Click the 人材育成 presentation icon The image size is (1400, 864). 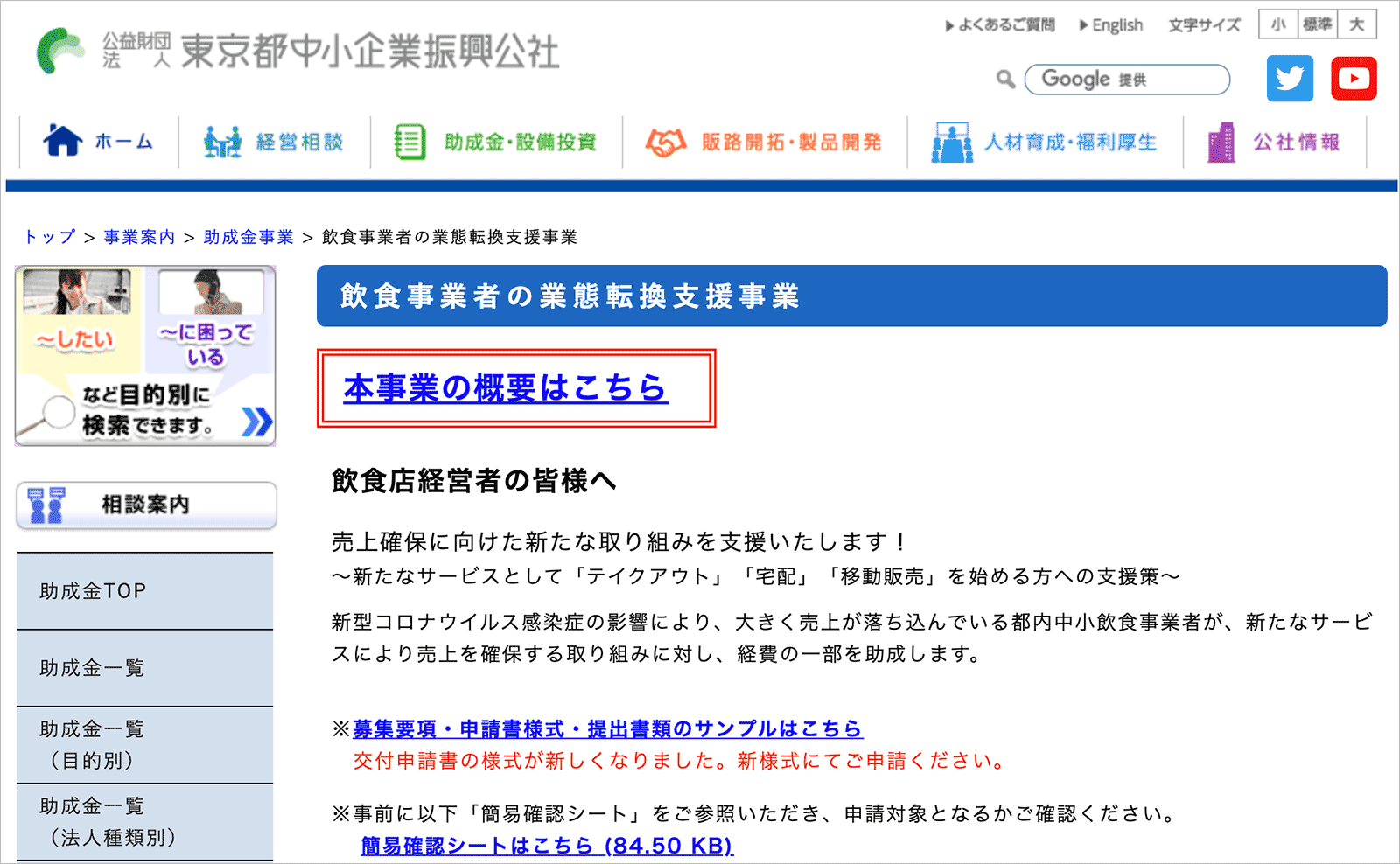click(952, 142)
